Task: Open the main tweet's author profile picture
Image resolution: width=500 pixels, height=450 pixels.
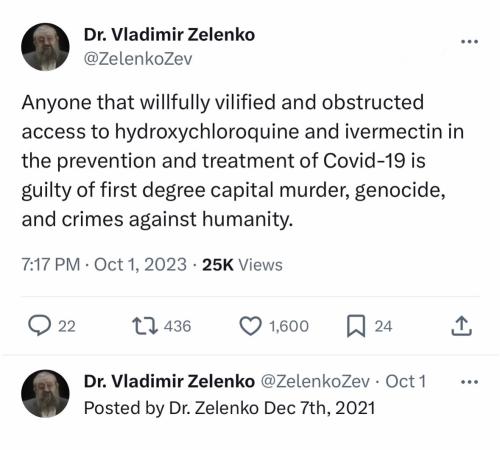Action: [x=45, y=47]
